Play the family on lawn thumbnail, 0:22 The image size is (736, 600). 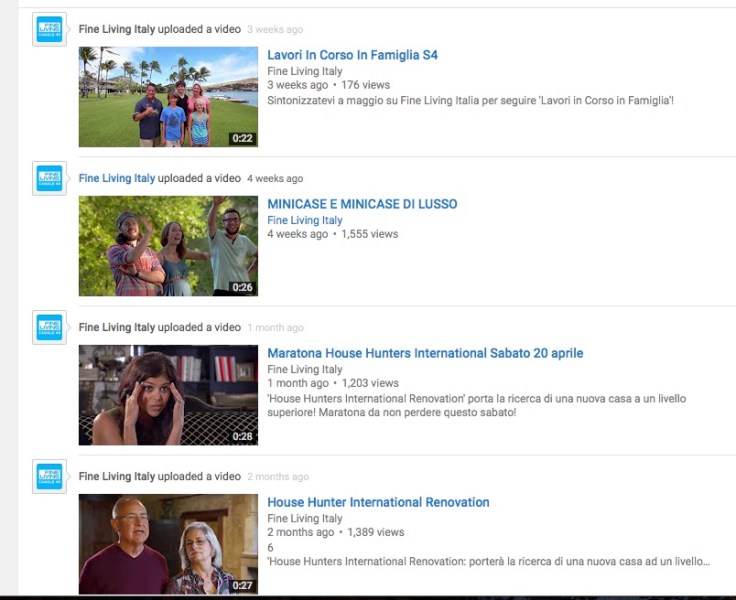click(168, 97)
